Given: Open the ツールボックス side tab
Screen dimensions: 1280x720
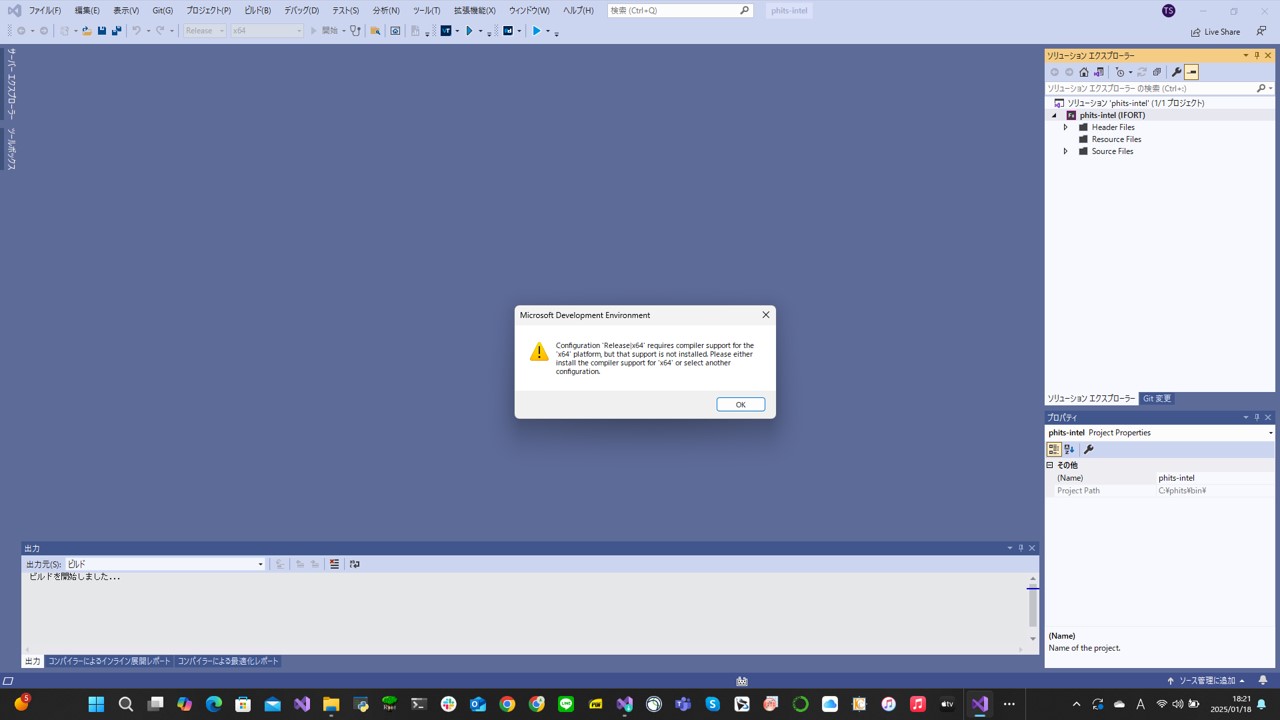Looking at the screenshot, I should [11, 149].
